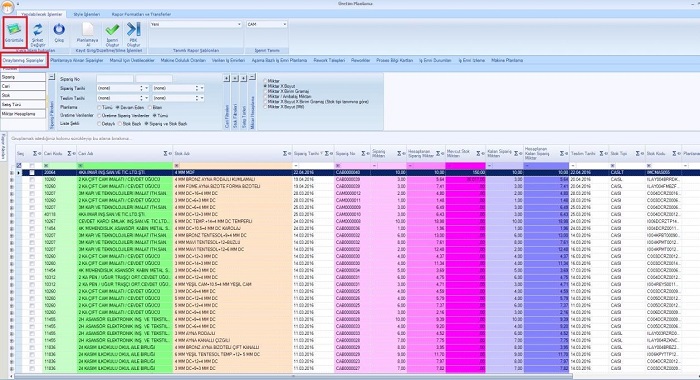This screenshot has height=380, width=700.
Task: Collapse the Sipariş Filtreleri panel
Action: [52, 77]
